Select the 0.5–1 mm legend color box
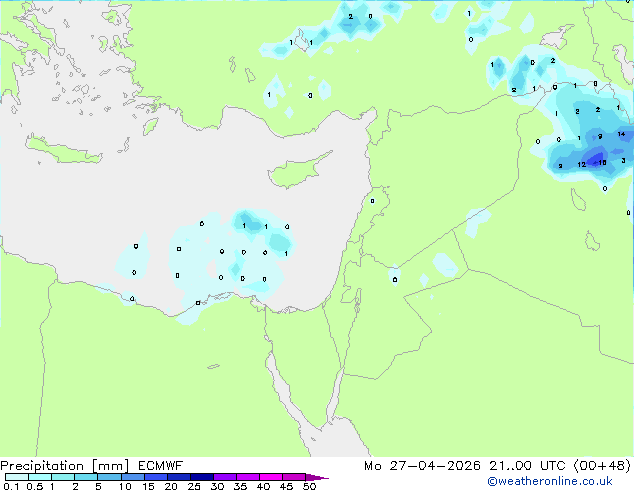This screenshot has width=634, height=490. point(40,477)
